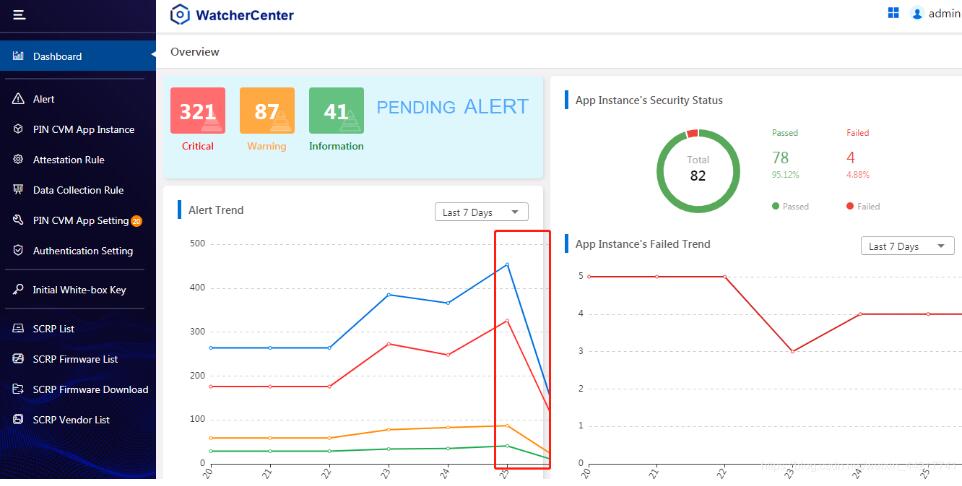Open Data Collection Rule menu item
Screen dimensions: 962x486
[78, 190]
